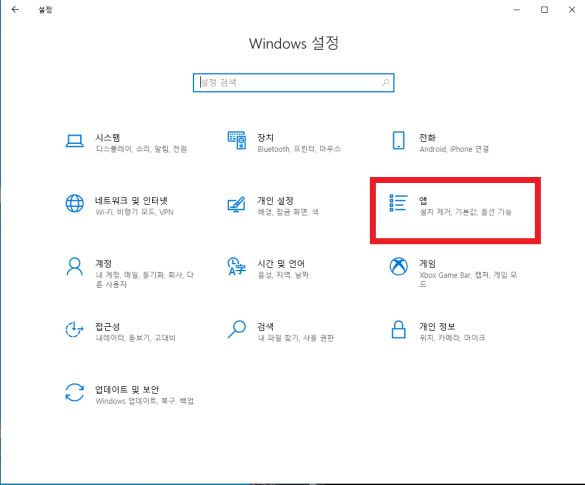585x485 pixels.
Task: Open the 장치 keyboard and speaker icon
Action: coord(237,140)
